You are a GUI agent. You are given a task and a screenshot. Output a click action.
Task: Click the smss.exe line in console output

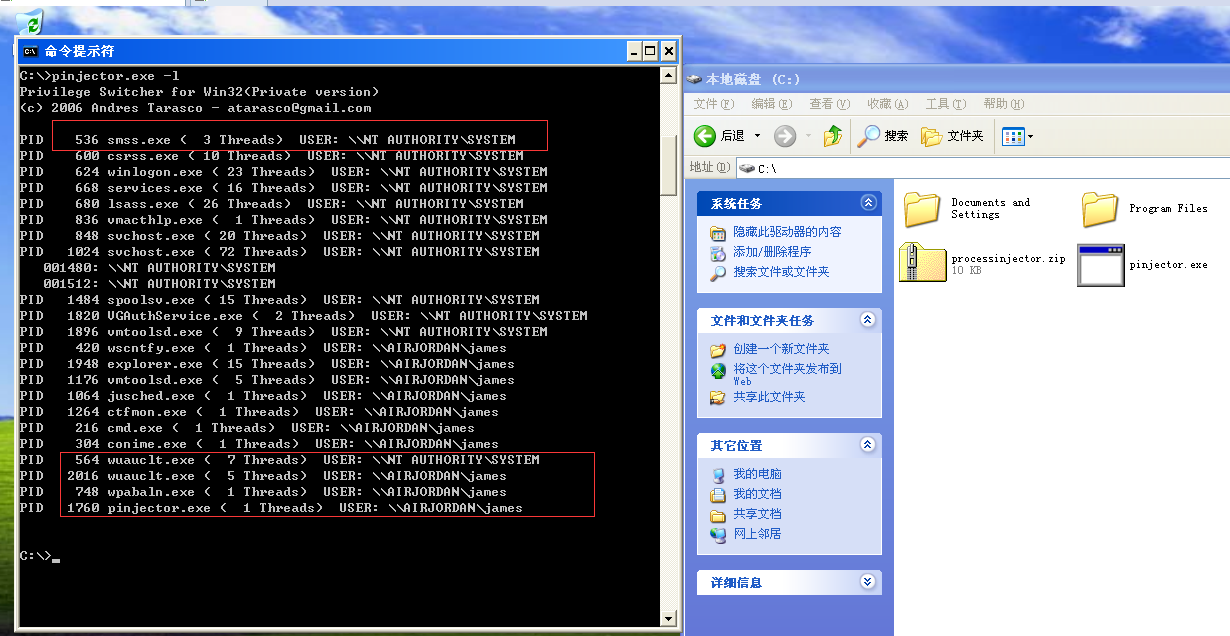click(268, 140)
